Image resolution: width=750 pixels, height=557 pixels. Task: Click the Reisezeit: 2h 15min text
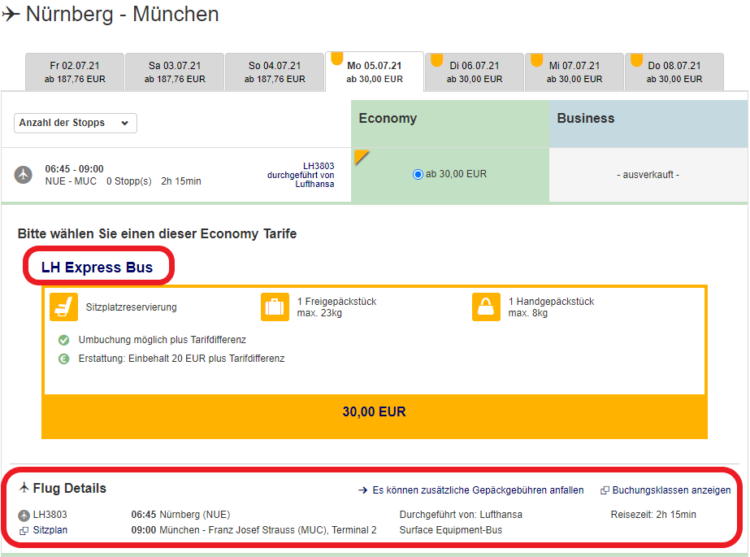tap(653, 515)
